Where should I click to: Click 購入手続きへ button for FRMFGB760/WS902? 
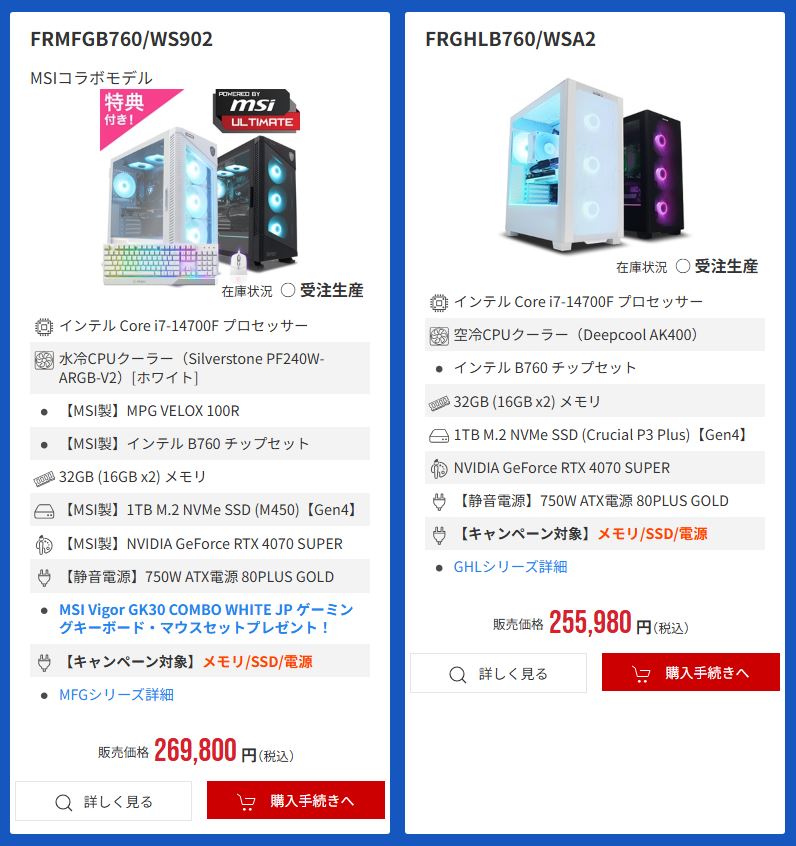click(x=296, y=800)
